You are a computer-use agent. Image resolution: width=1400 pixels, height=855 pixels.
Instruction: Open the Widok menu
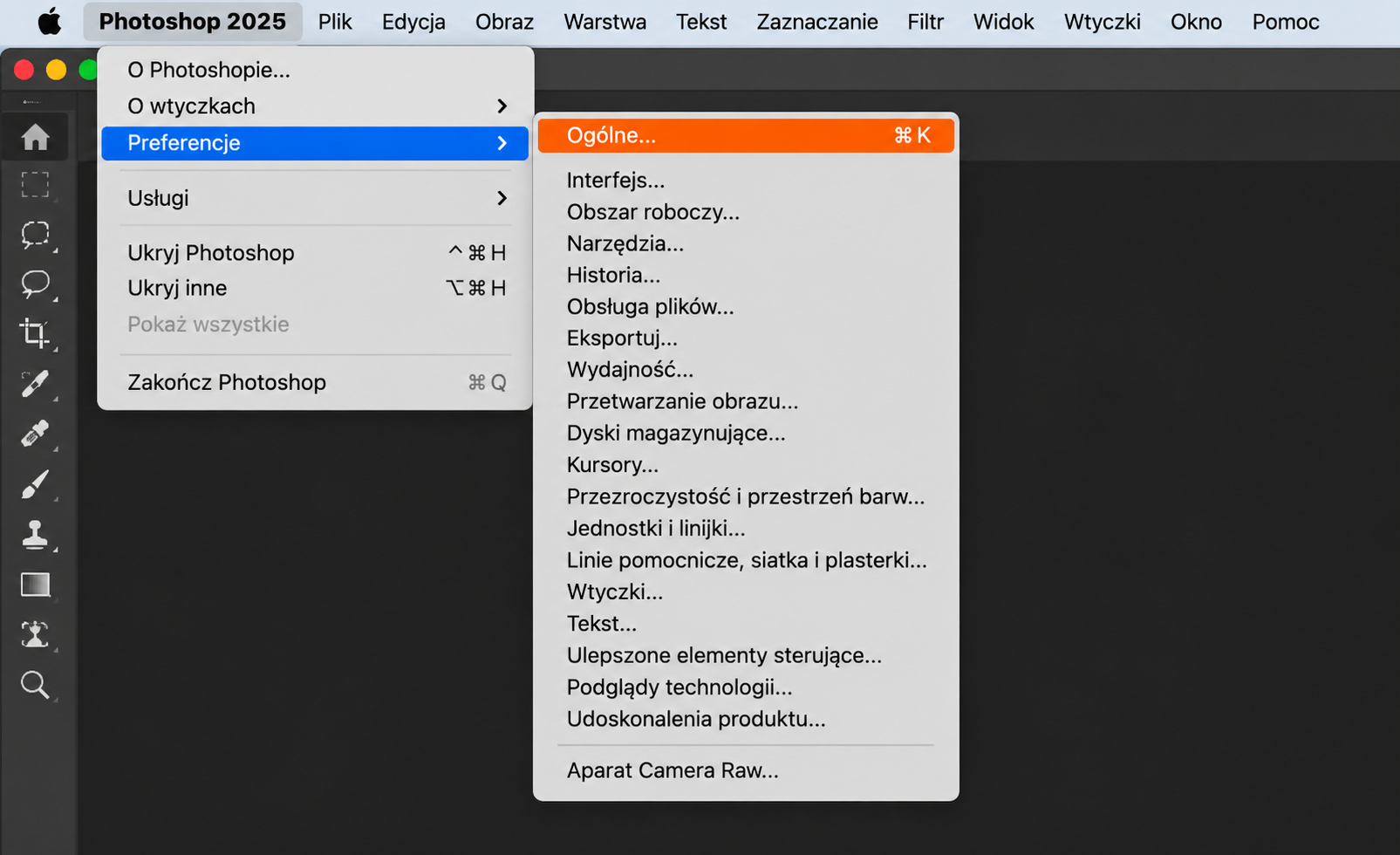tap(1004, 22)
